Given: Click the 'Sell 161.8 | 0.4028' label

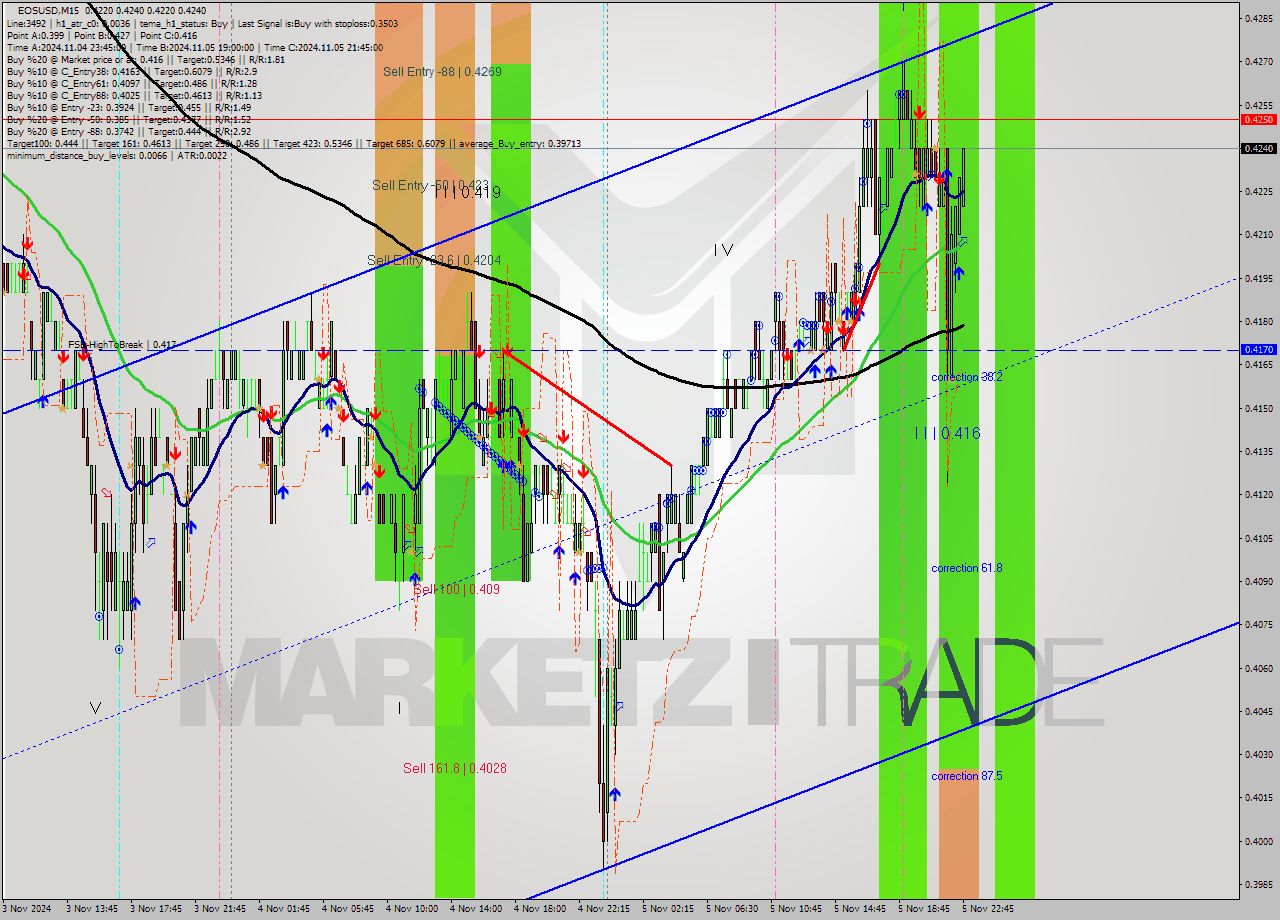Looking at the screenshot, I should point(454,768).
